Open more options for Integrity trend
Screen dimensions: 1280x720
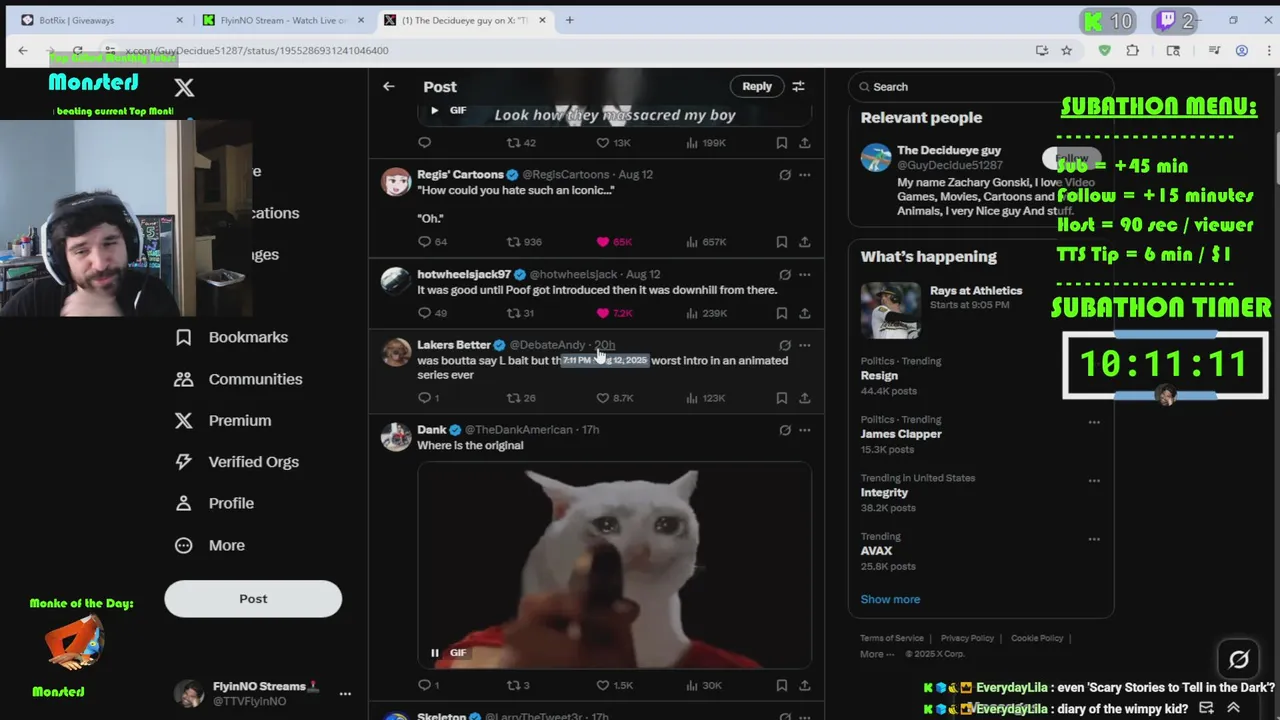tap(1094, 481)
